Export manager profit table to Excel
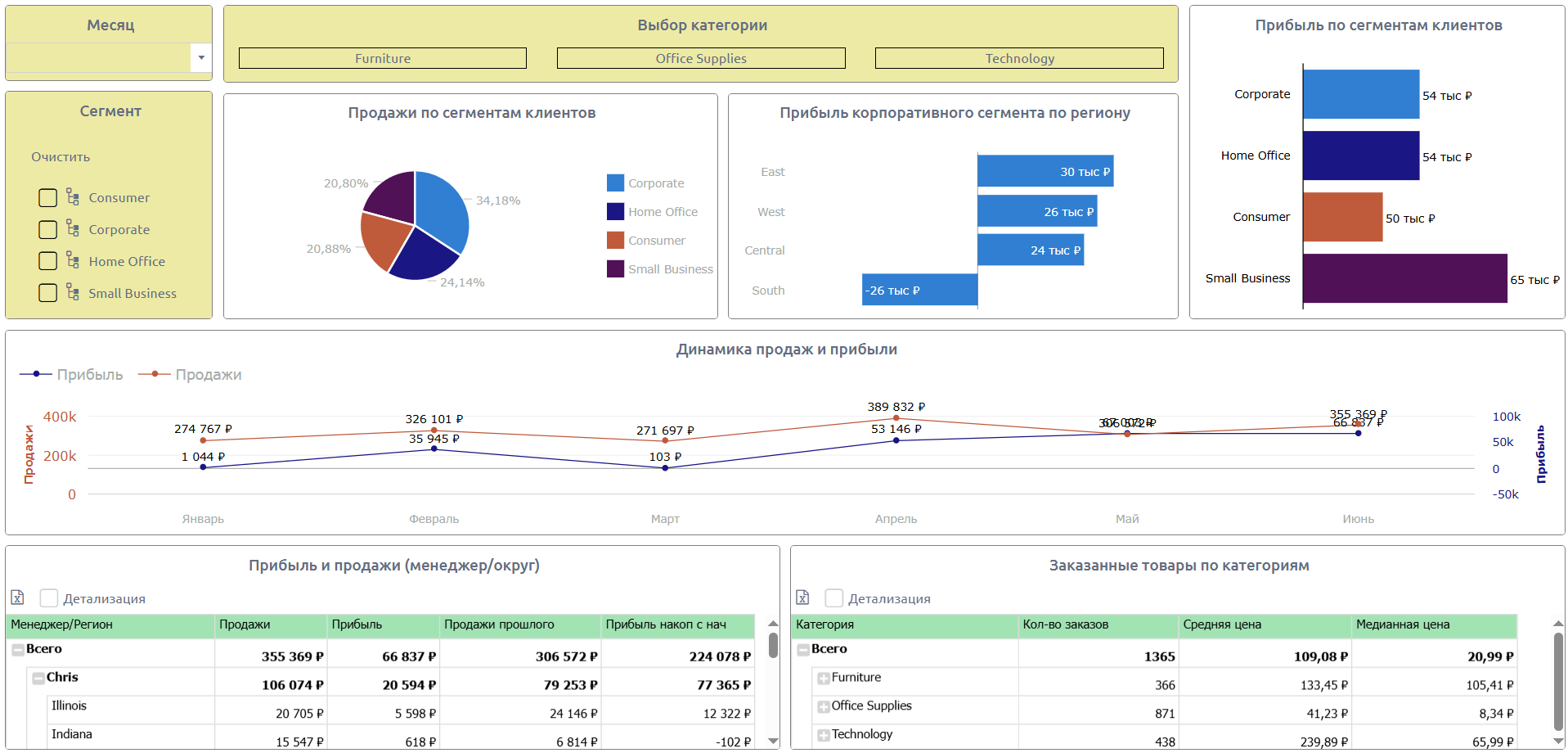 pyautogui.click(x=17, y=597)
